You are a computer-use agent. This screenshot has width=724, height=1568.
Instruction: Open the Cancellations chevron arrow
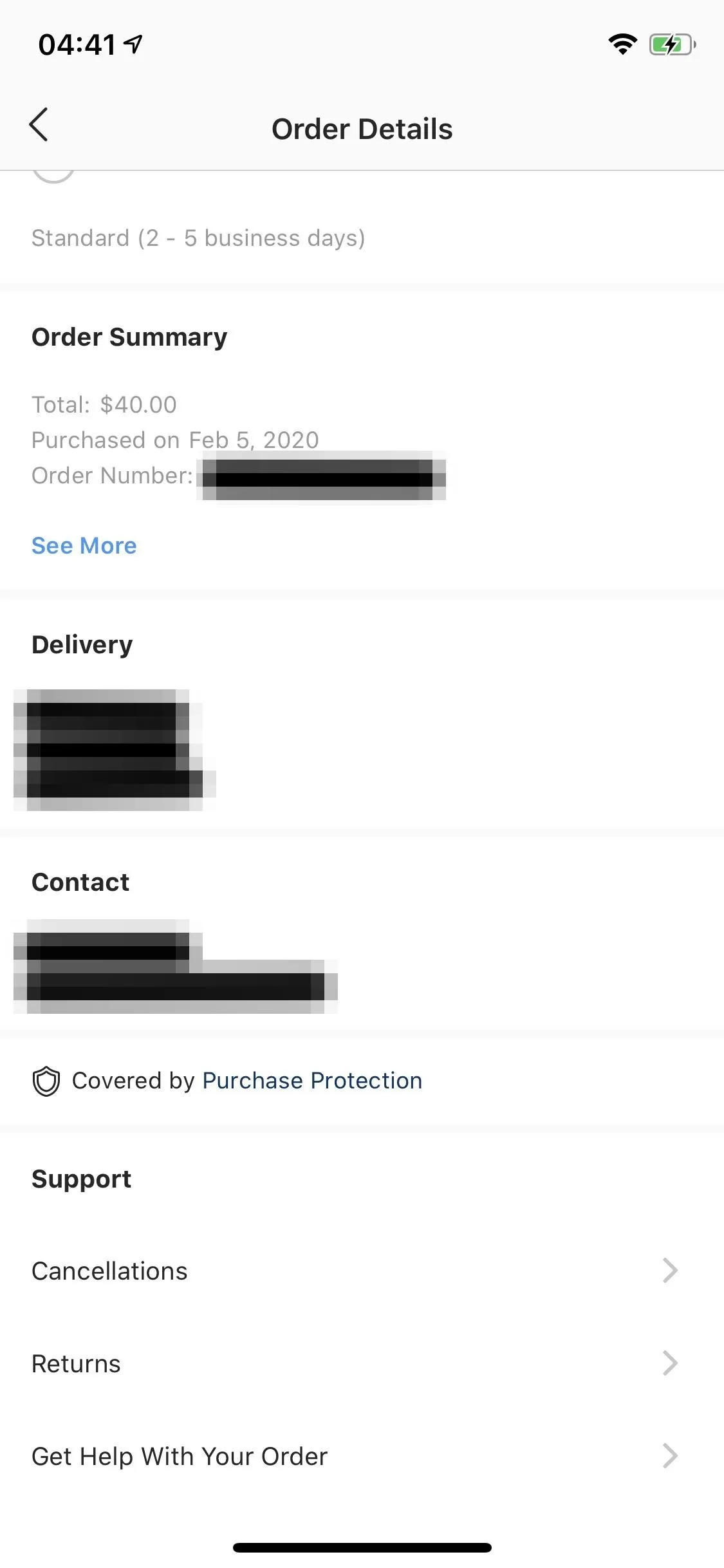point(670,1271)
